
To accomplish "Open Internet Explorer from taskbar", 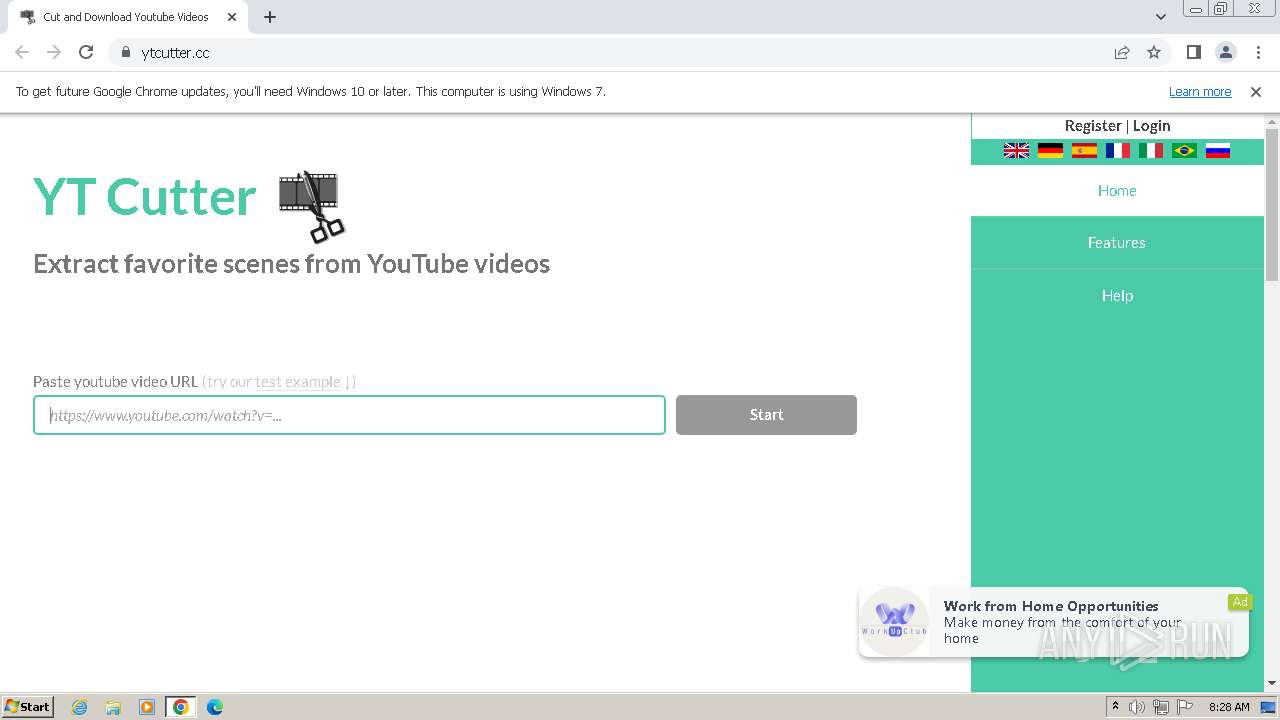I will (x=80, y=707).
